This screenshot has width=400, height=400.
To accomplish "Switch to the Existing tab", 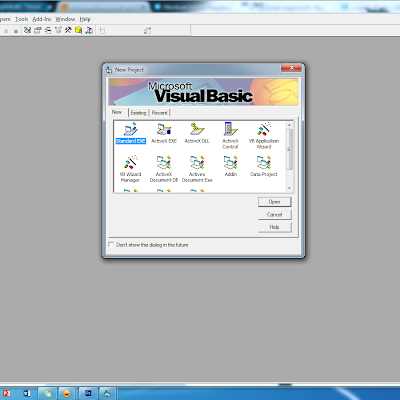I will click(139, 113).
